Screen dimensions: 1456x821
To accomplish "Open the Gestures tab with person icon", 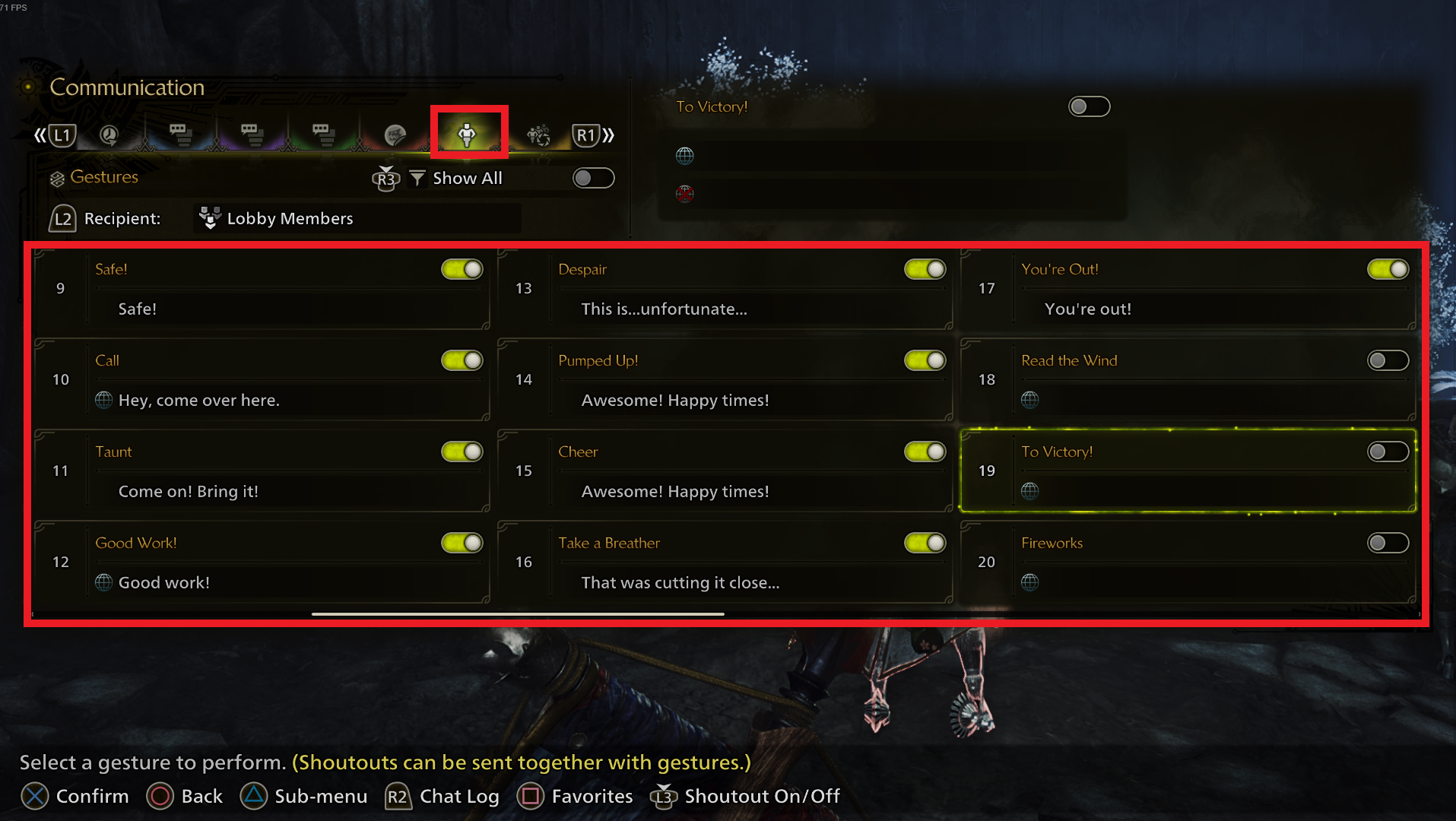I will [x=467, y=135].
